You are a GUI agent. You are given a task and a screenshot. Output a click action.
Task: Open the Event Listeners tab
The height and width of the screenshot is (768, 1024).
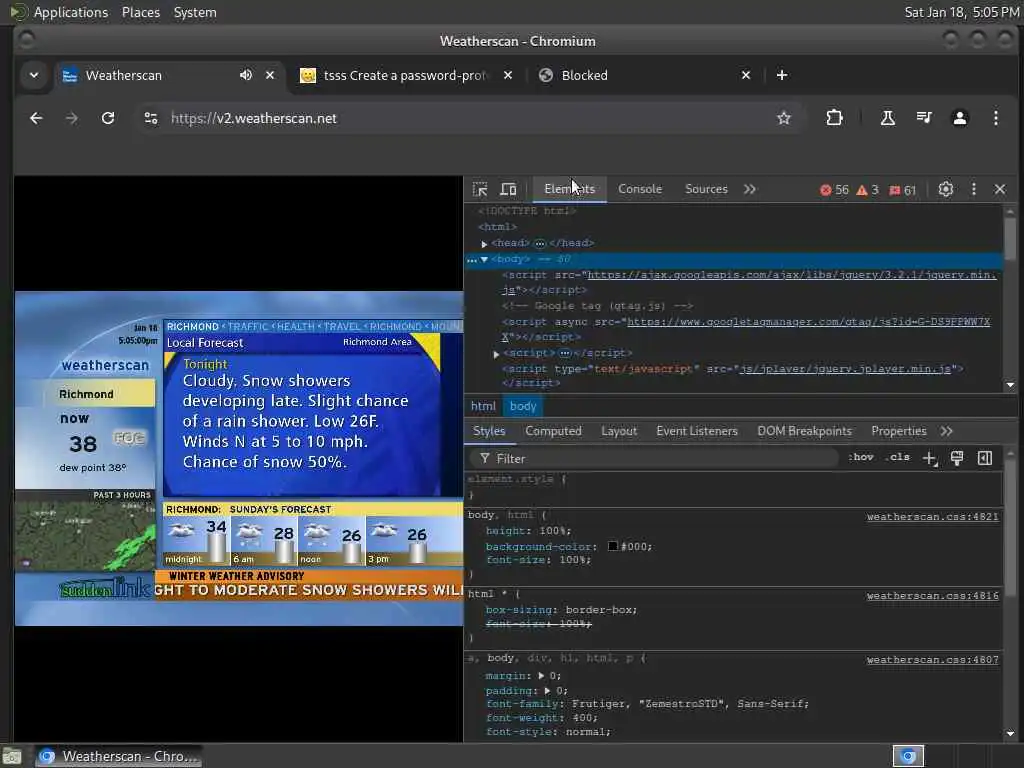point(697,431)
